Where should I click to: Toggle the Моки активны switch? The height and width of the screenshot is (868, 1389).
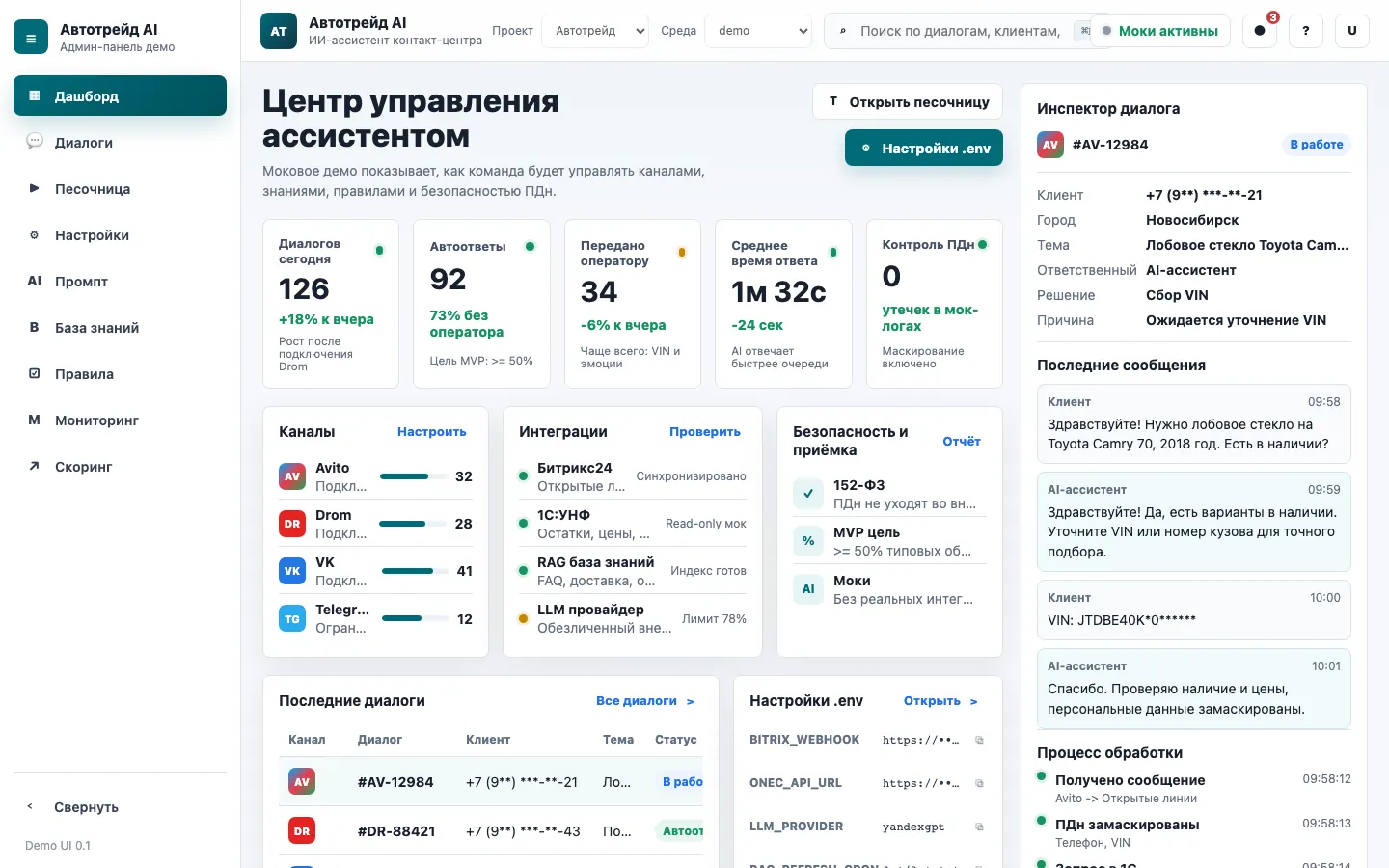pyautogui.click(x=1161, y=31)
